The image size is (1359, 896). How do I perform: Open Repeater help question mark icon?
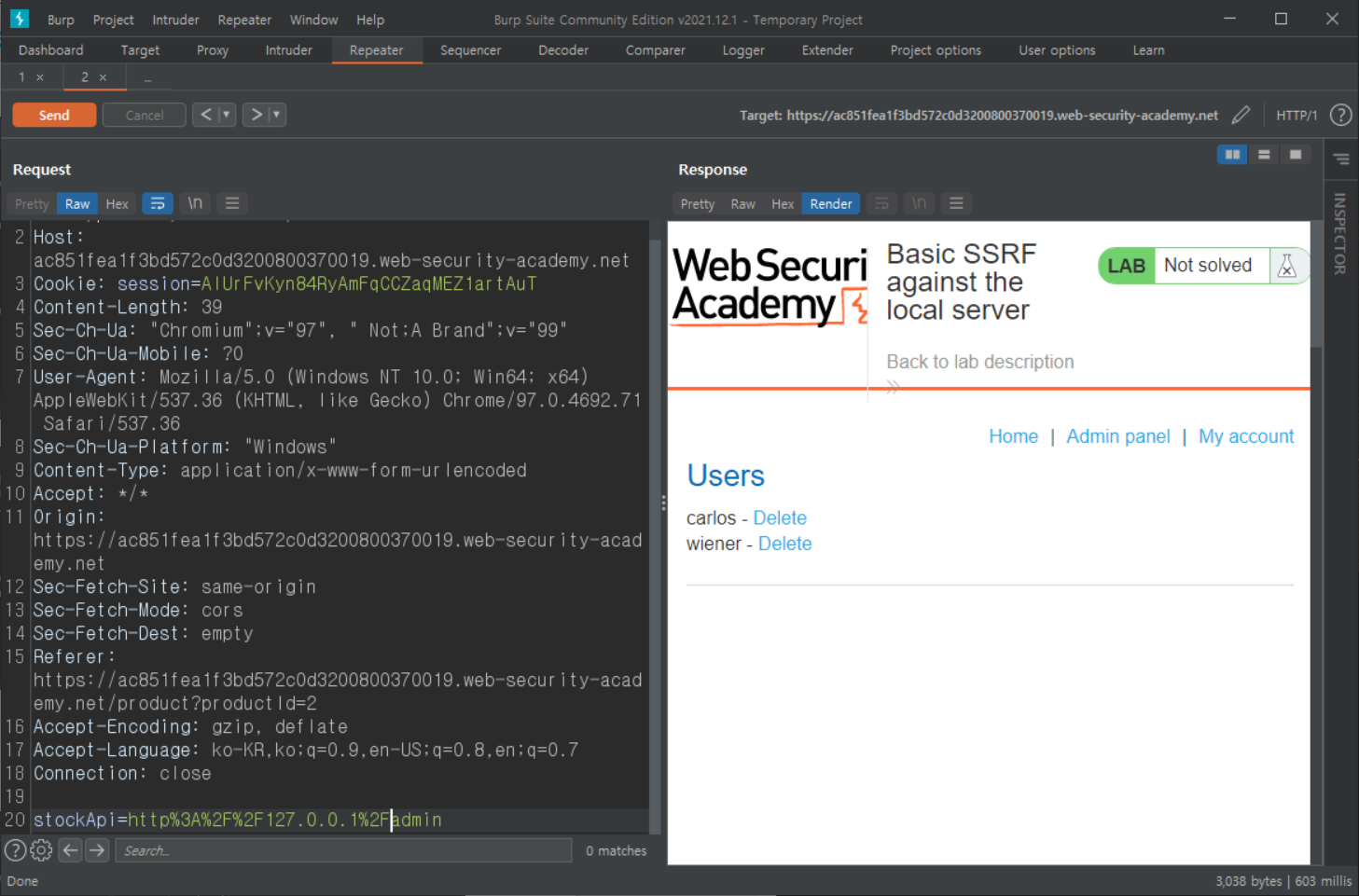tap(1340, 115)
